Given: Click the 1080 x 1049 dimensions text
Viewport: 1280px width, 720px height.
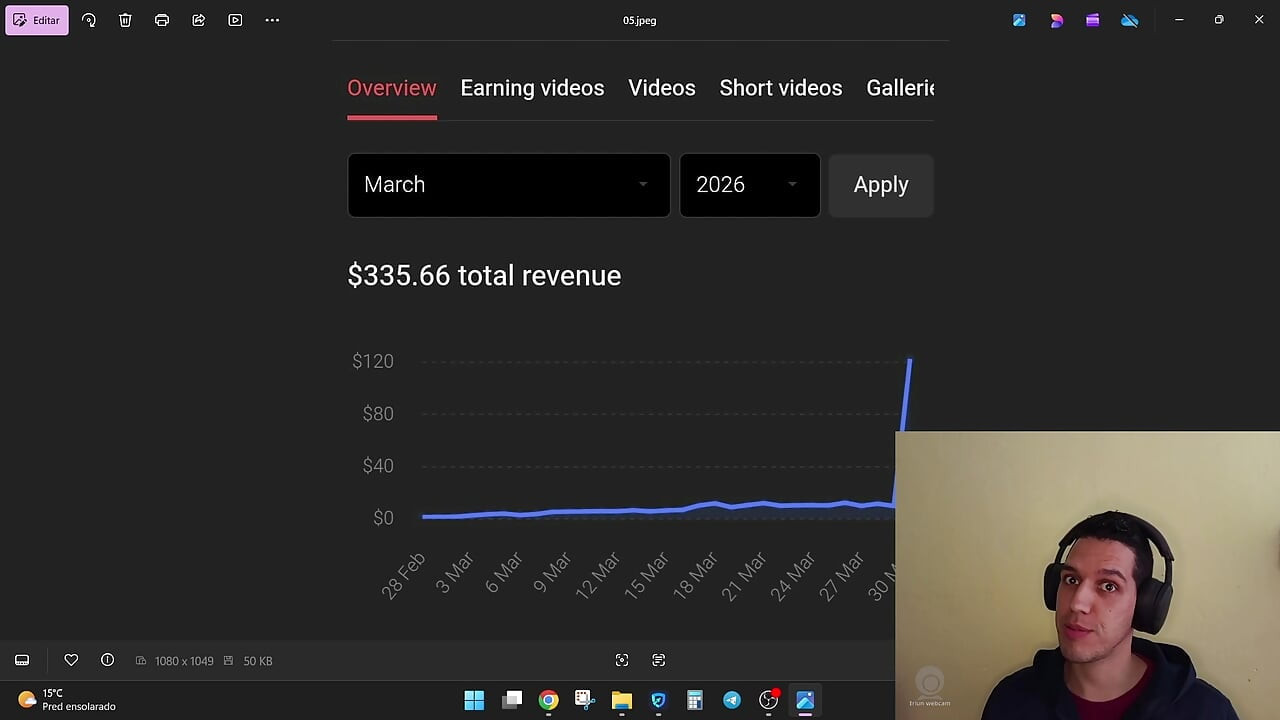Looking at the screenshot, I should [184, 661].
